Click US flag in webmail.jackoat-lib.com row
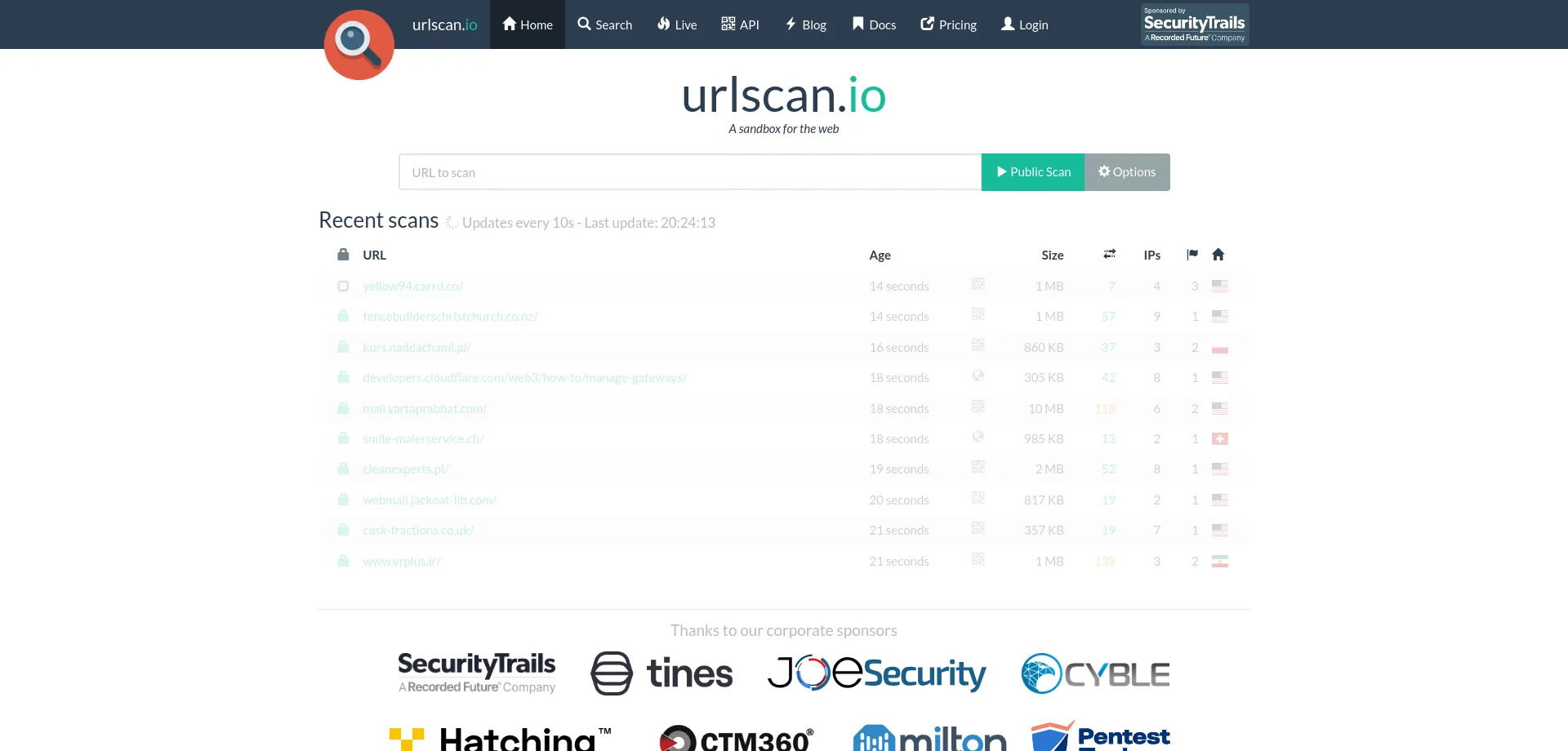This screenshot has width=1568, height=751. click(1220, 500)
